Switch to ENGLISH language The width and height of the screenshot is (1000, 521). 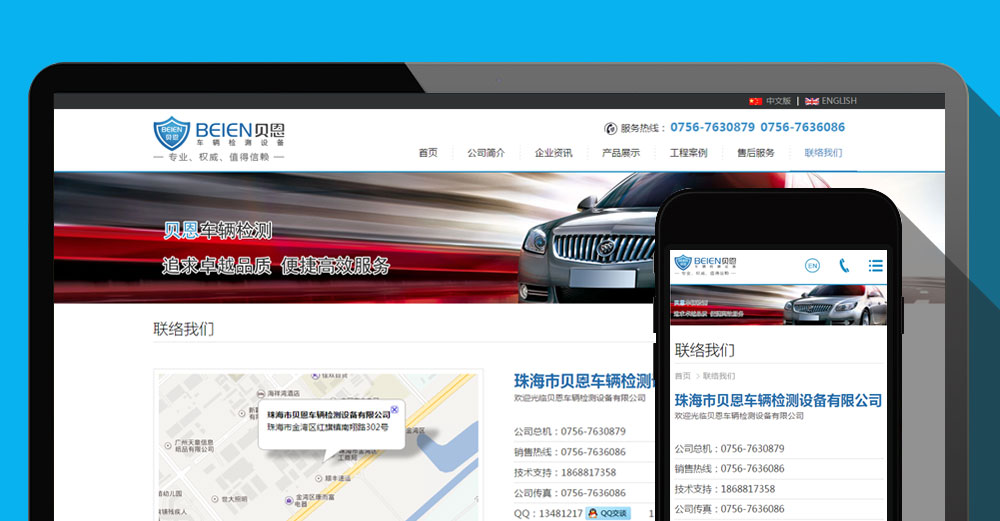839,101
